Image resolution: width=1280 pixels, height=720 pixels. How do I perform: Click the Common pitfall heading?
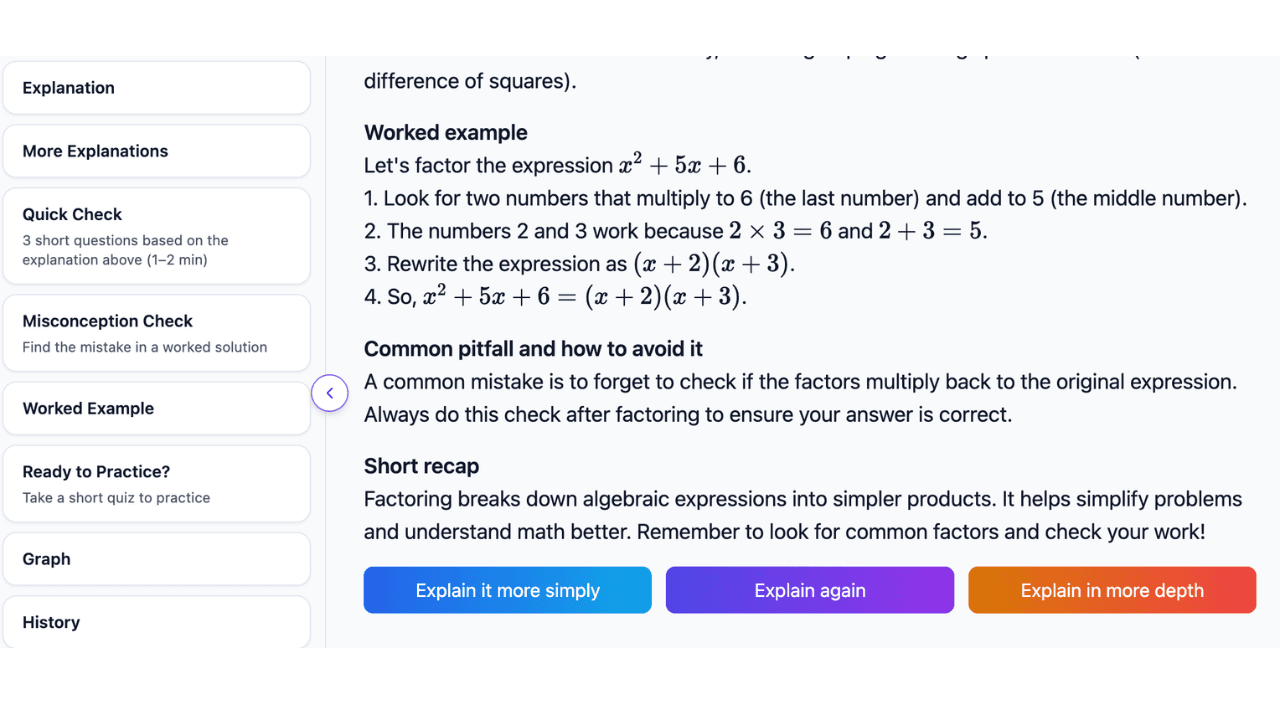(x=533, y=349)
